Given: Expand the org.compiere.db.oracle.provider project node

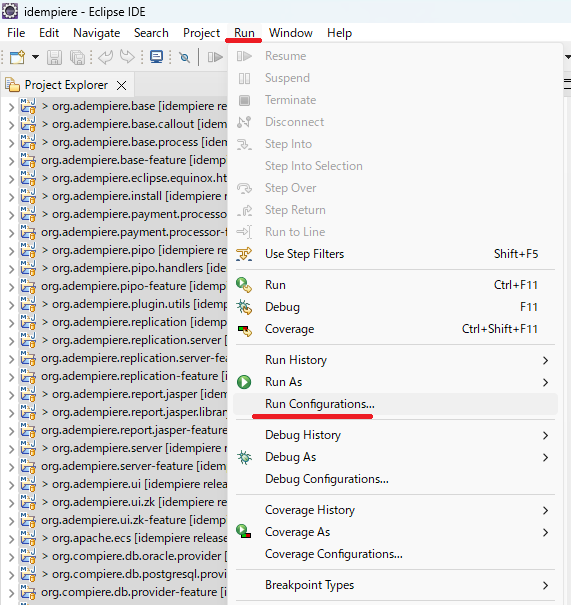Looking at the screenshot, I should (x=12, y=557).
